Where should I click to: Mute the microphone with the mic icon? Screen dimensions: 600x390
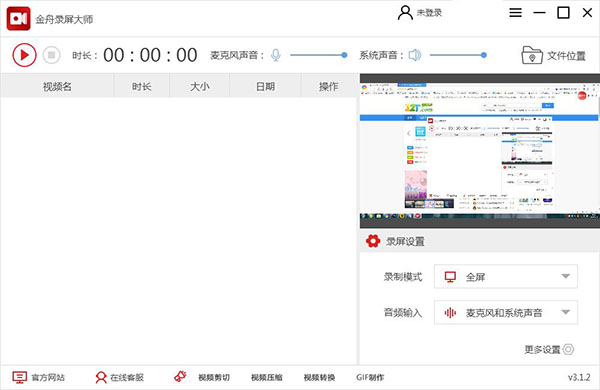(x=276, y=55)
